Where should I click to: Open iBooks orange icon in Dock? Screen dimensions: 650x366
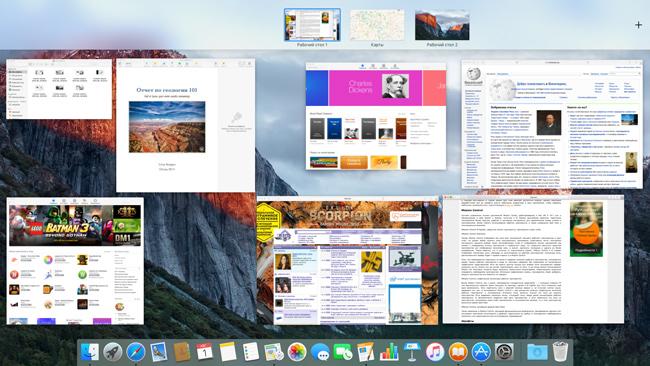pos(458,352)
